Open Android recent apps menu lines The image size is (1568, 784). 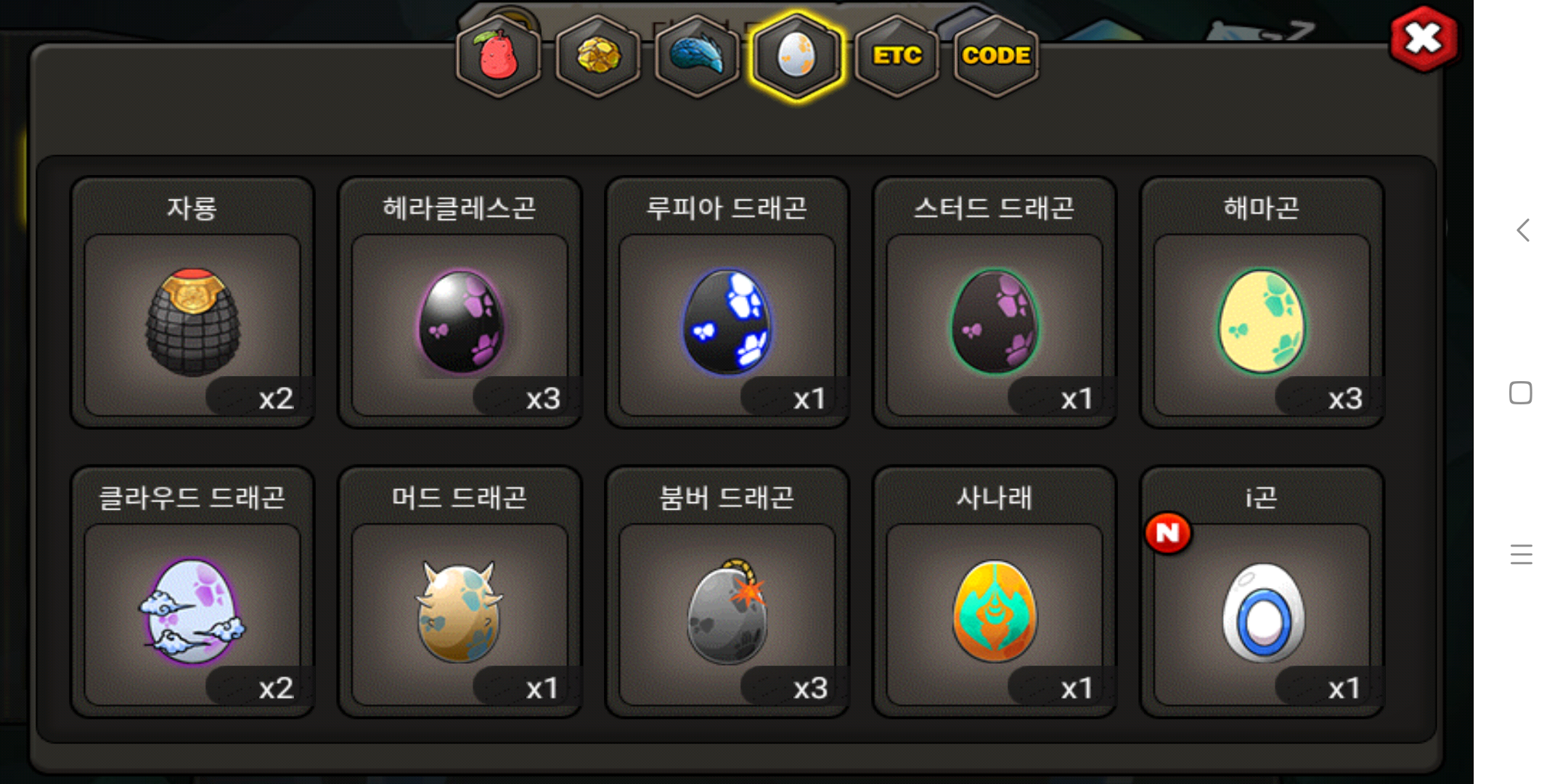[x=1521, y=555]
